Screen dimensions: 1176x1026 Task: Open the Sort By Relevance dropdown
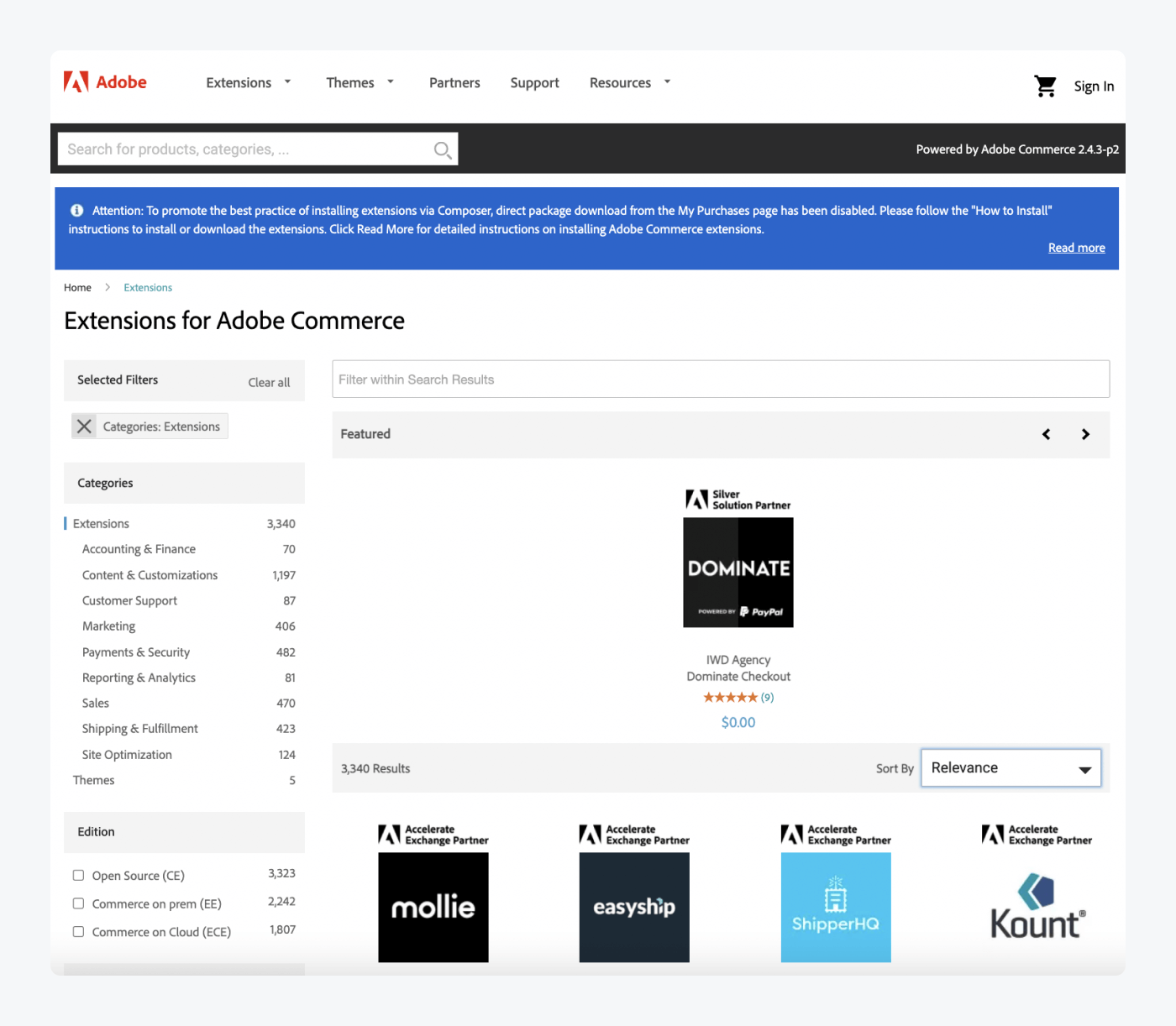(1011, 767)
